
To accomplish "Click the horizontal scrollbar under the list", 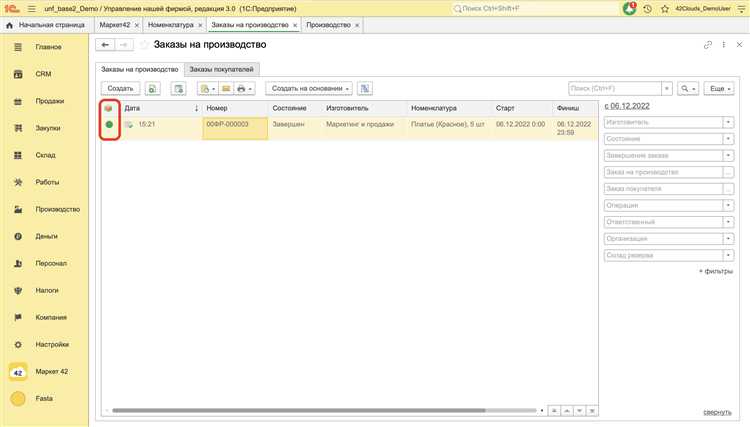I will pyautogui.click(x=300, y=410).
